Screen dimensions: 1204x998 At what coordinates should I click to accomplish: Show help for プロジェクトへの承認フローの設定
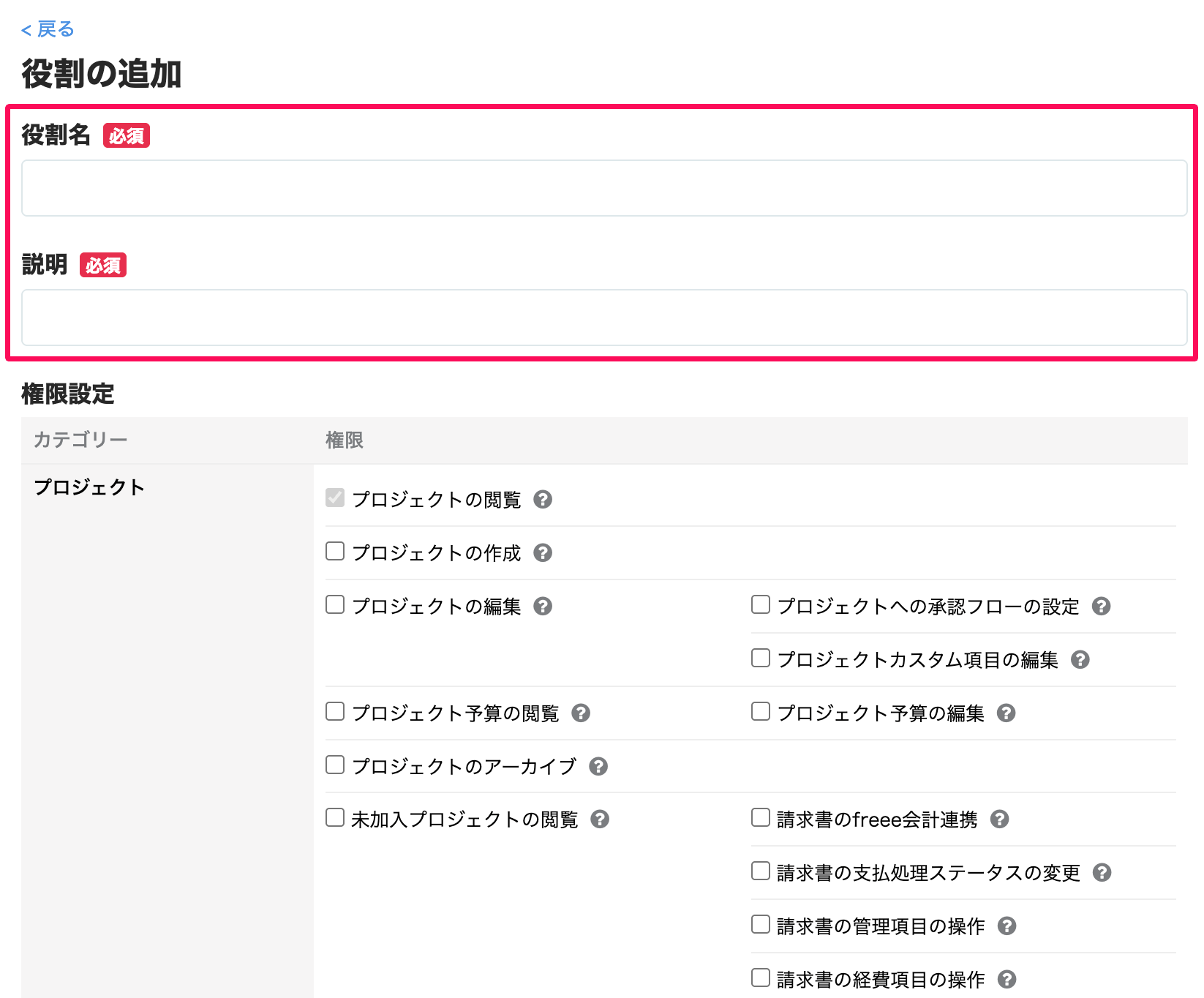tap(1102, 606)
